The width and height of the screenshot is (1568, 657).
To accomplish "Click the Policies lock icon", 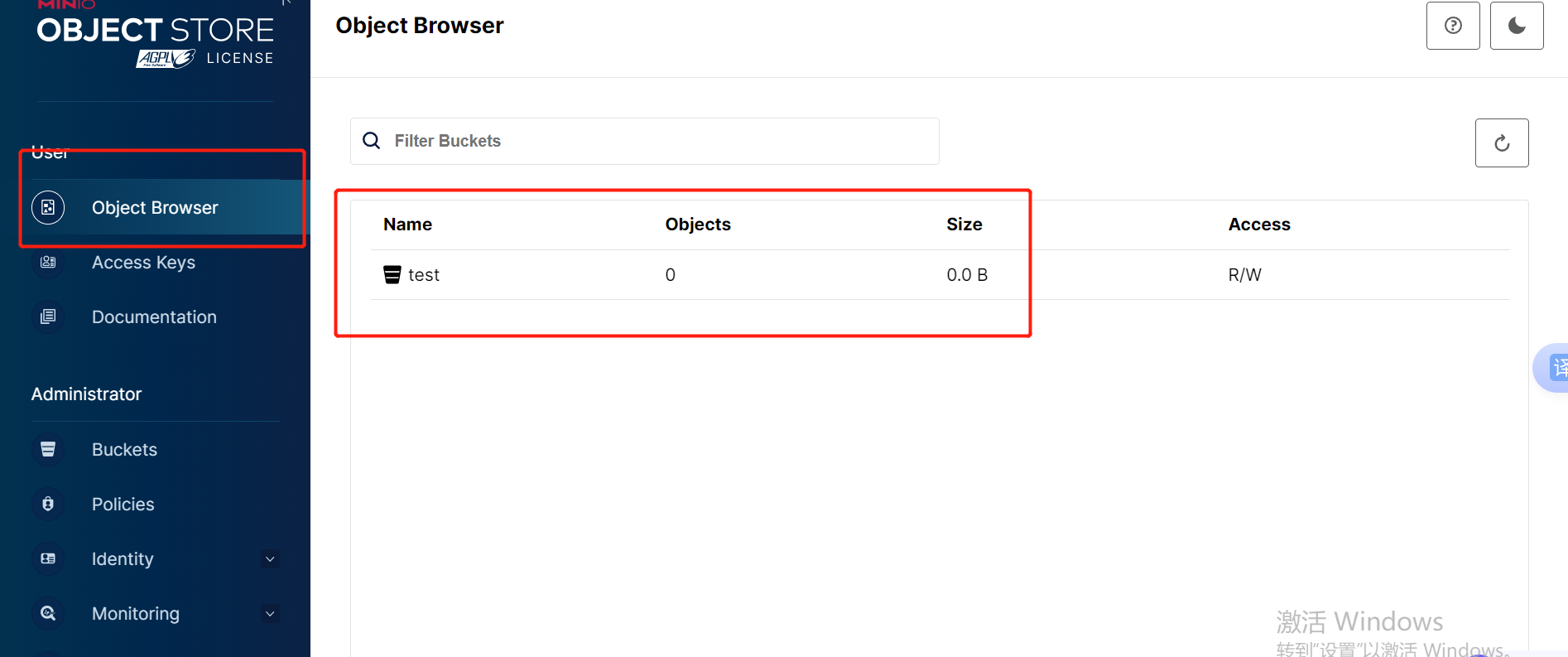I will pyautogui.click(x=48, y=504).
